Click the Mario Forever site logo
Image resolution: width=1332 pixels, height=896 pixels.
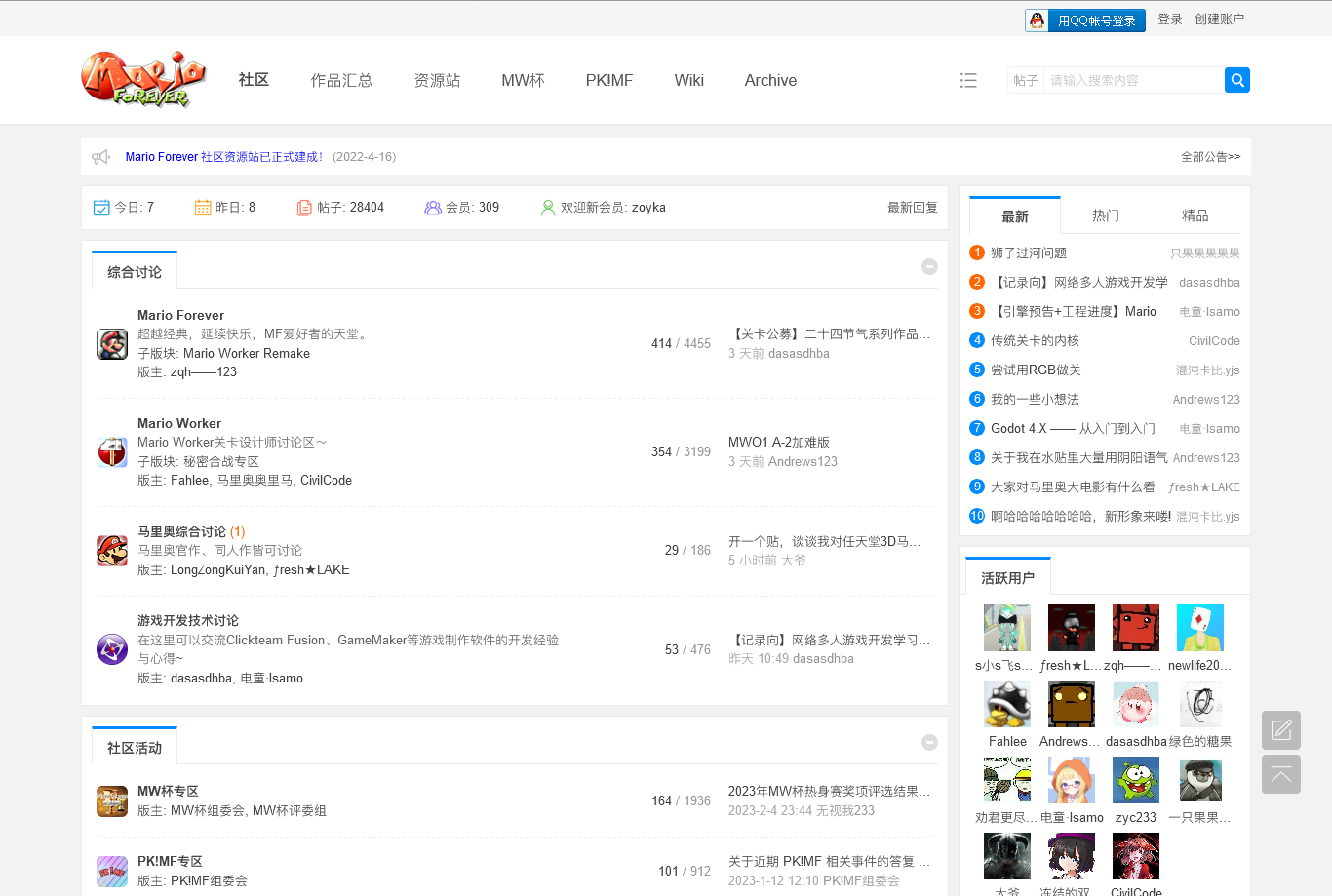143,79
